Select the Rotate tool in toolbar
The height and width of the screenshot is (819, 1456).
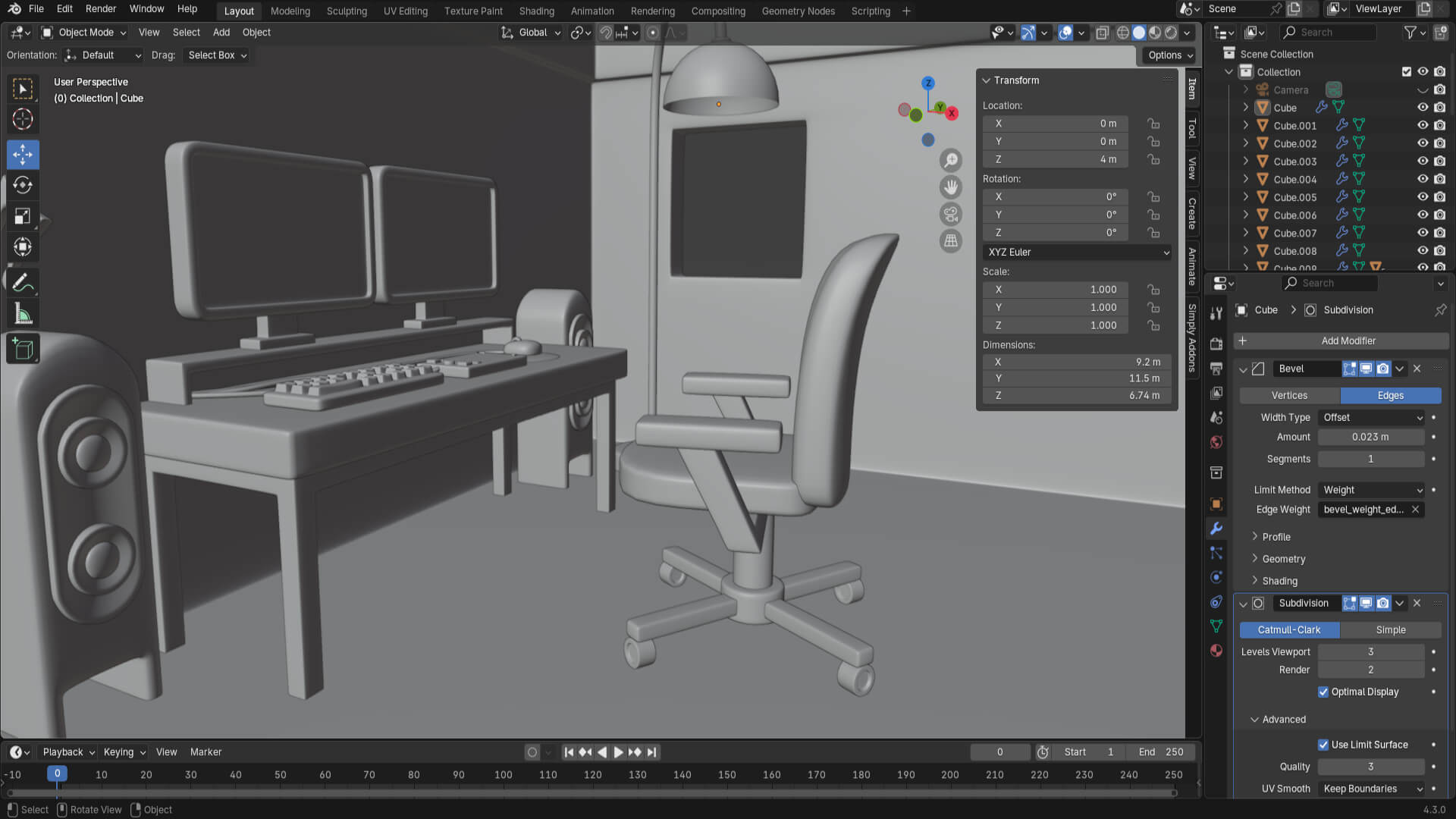23,185
